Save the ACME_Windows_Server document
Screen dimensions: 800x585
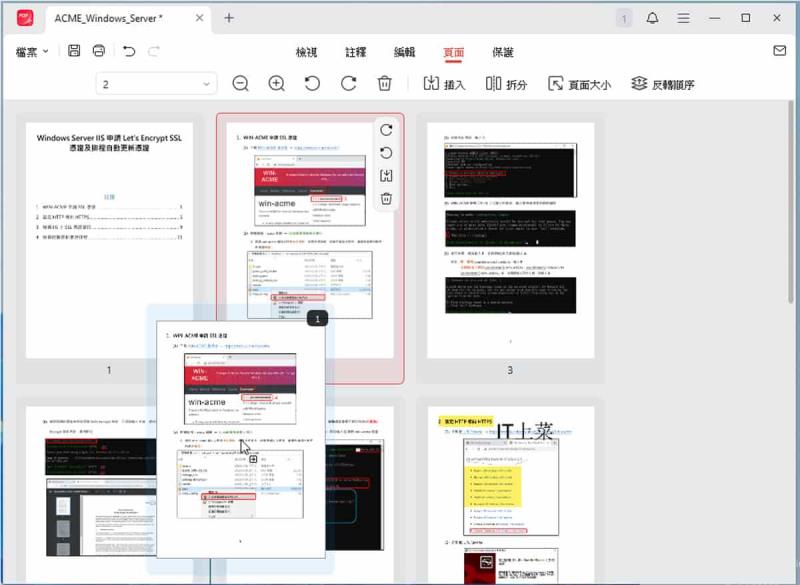coord(73,50)
